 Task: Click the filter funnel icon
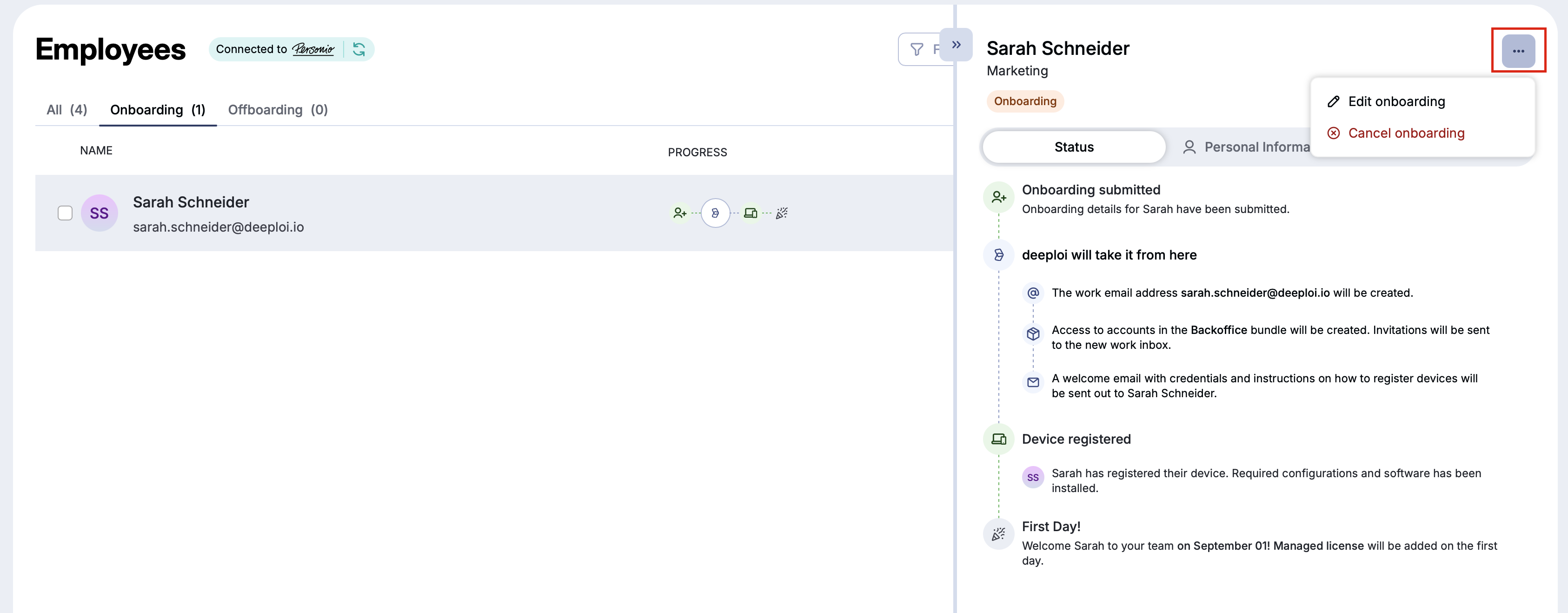pos(917,49)
